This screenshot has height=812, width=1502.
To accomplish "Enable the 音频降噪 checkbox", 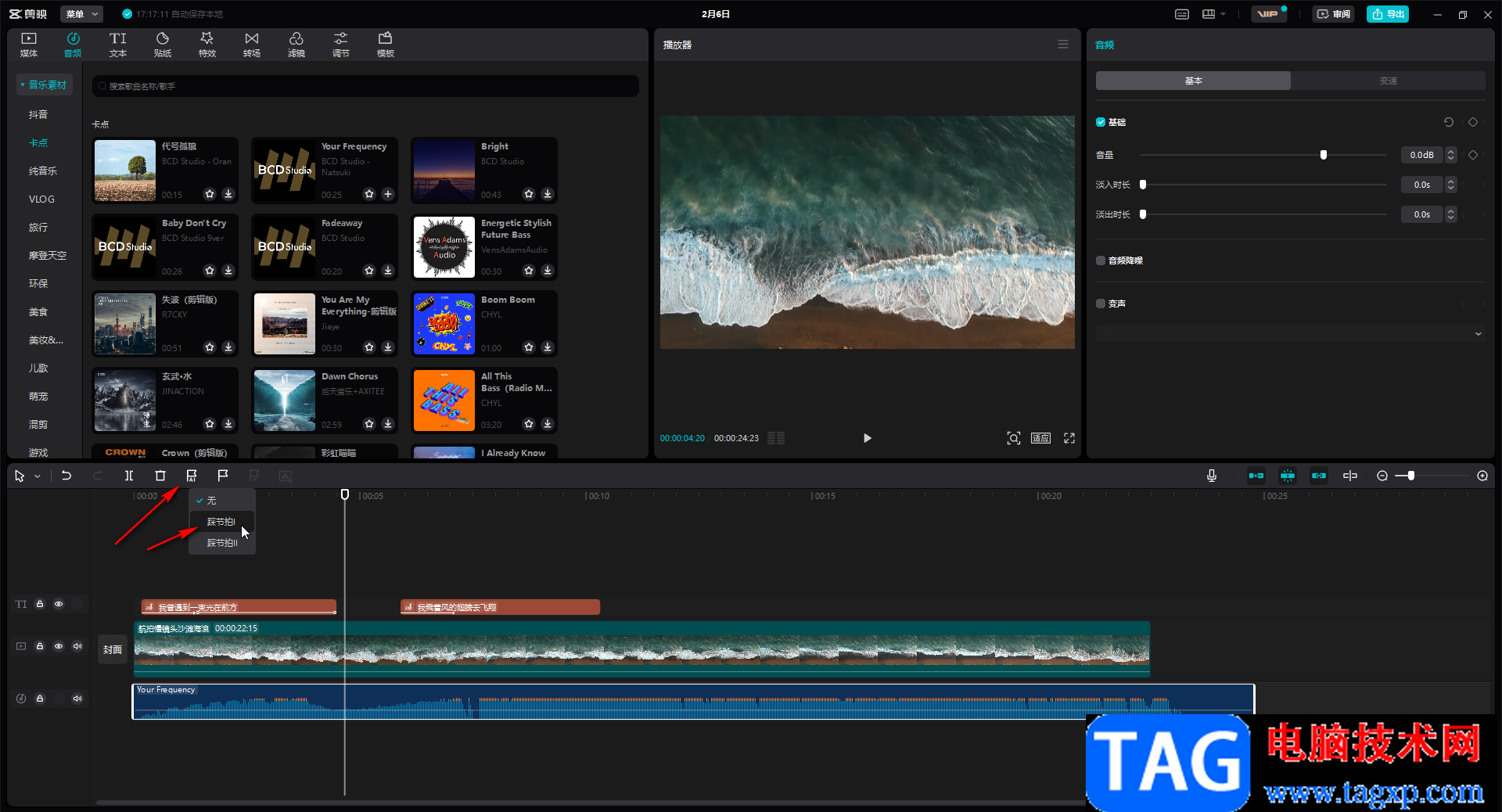I will coord(1101,260).
